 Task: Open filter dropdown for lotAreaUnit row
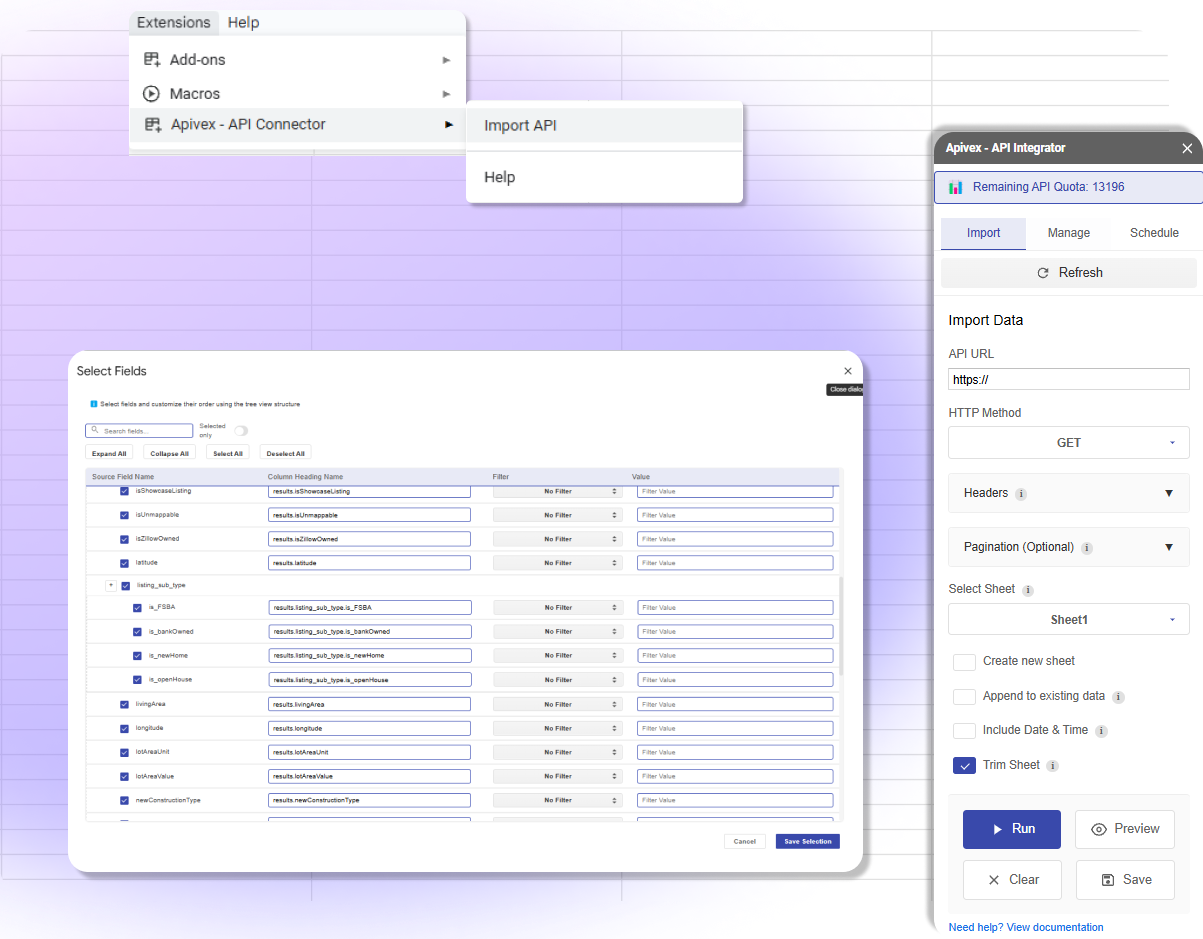tap(558, 753)
